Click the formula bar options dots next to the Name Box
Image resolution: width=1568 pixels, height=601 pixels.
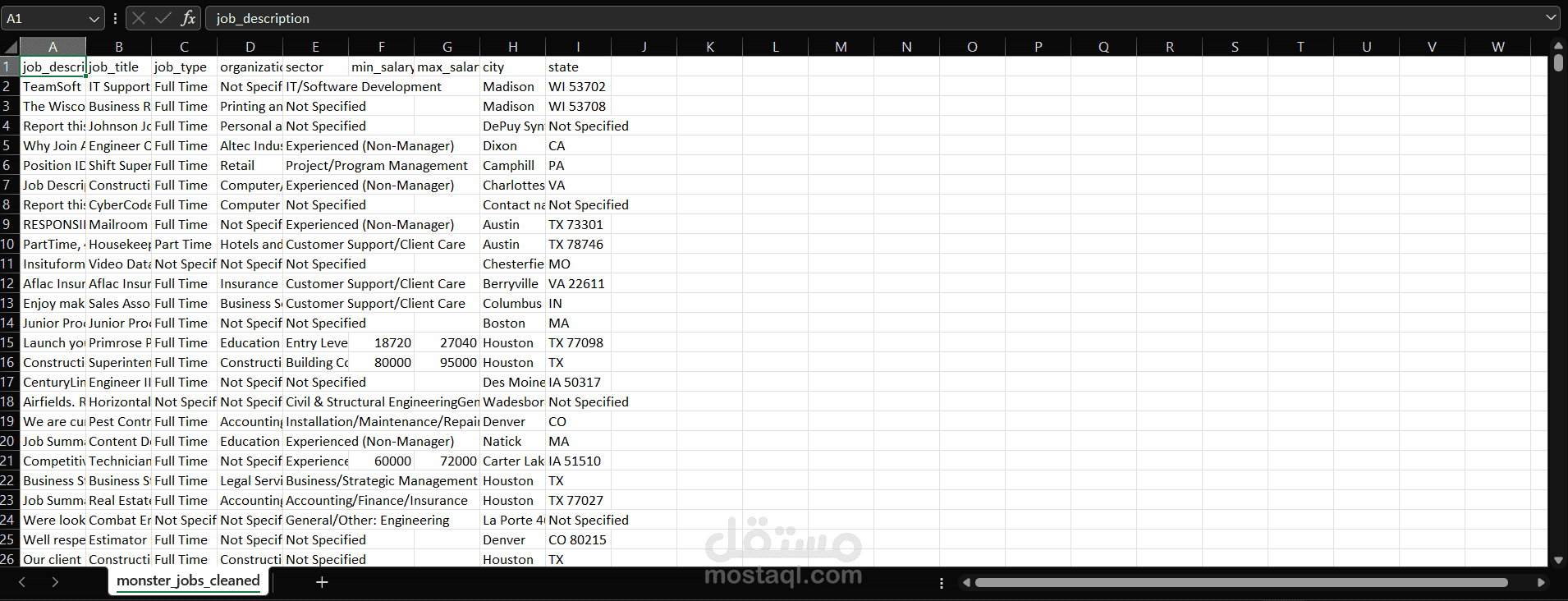pos(115,18)
